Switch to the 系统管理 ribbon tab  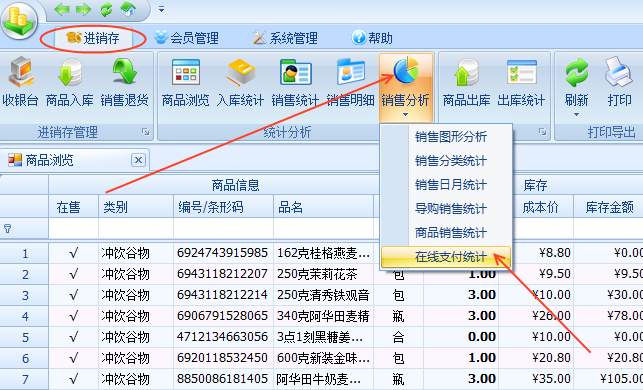pos(285,38)
